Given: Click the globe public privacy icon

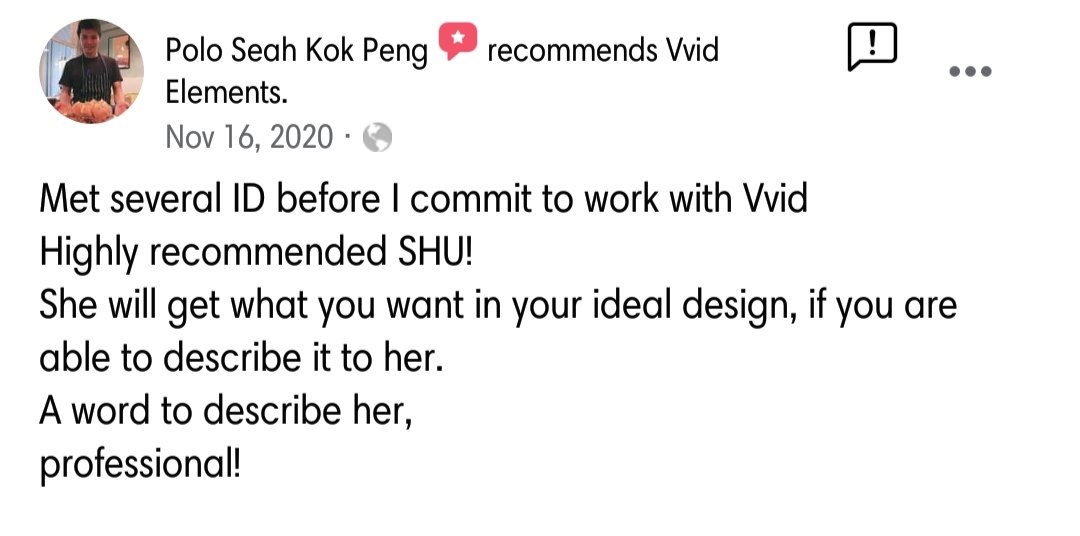Looking at the screenshot, I should 377,137.
